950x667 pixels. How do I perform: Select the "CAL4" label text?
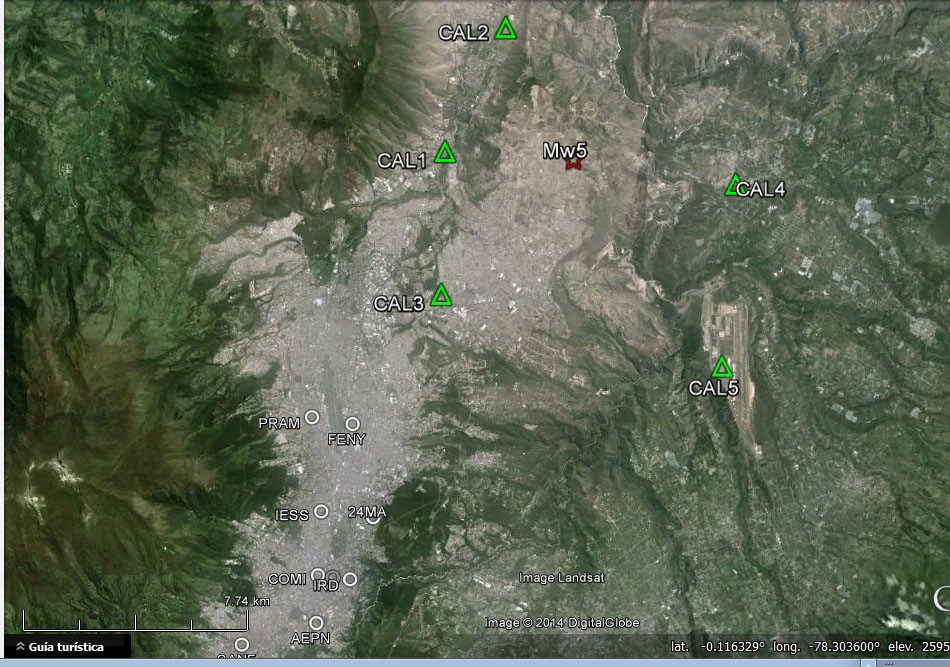(x=761, y=190)
